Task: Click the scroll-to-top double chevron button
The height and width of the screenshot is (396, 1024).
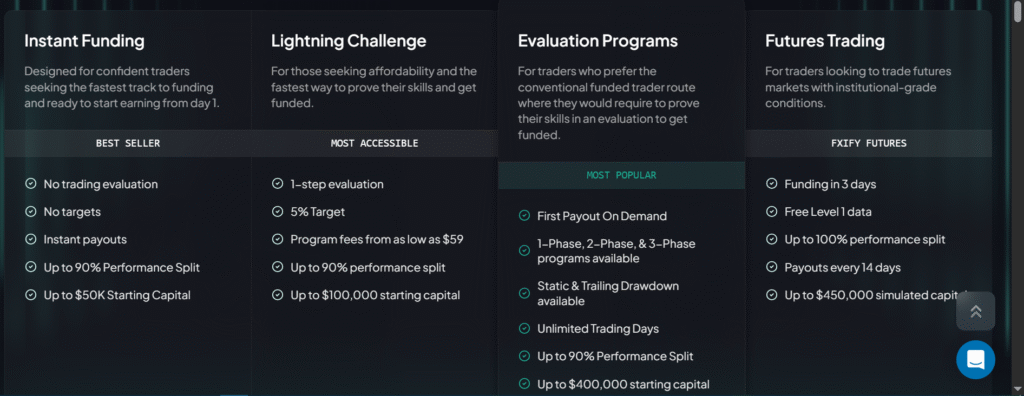Action: [x=976, y=311]
